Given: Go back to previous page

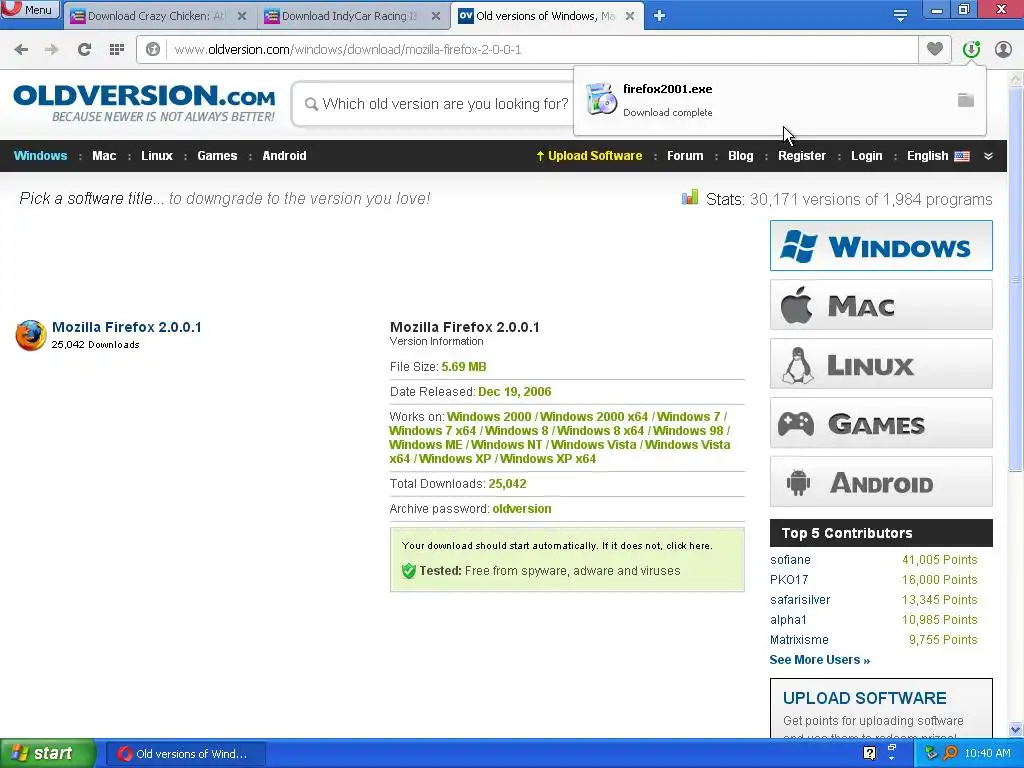Looking at the screenshot, I should [21, 50].
